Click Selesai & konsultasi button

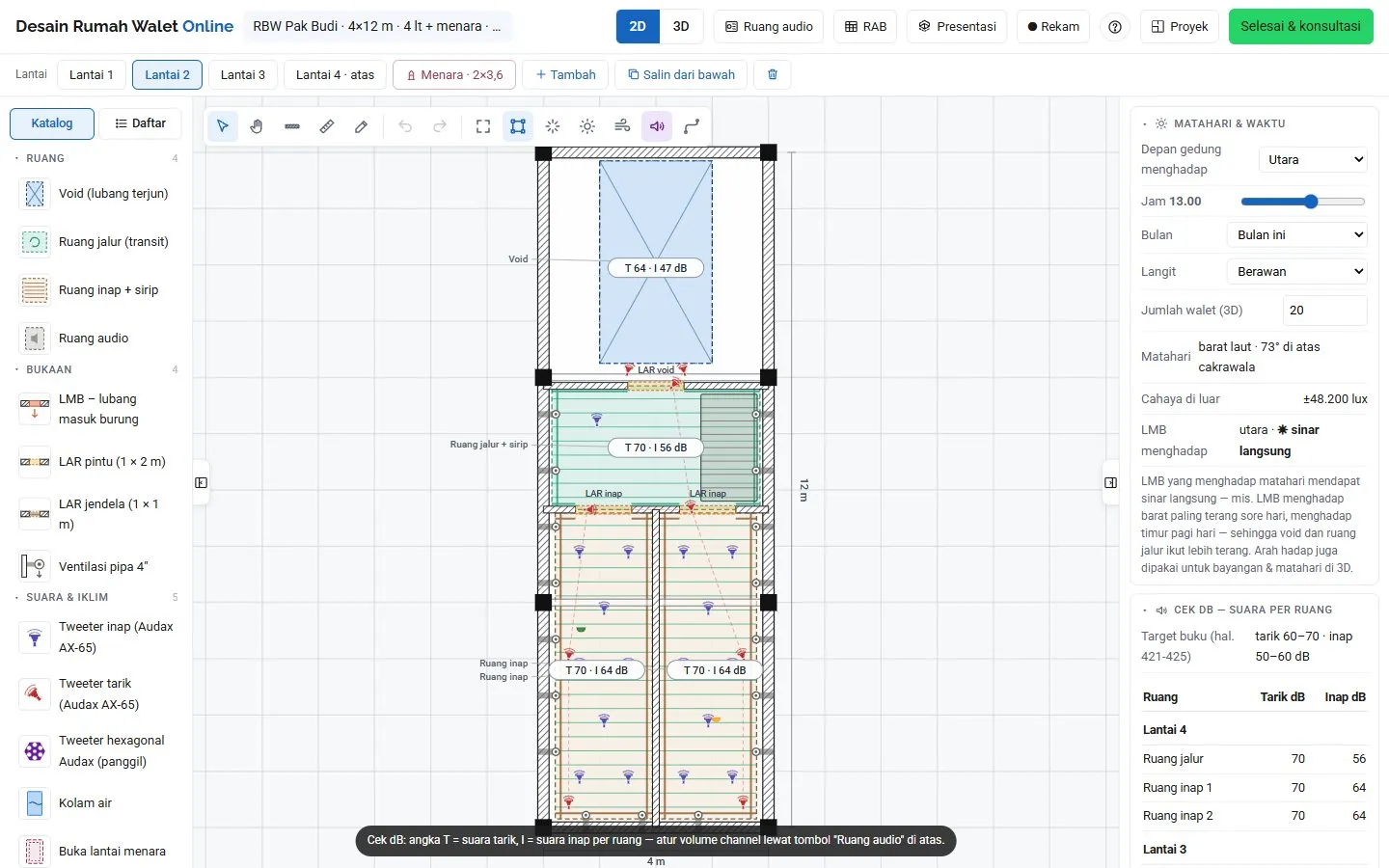1300,27
